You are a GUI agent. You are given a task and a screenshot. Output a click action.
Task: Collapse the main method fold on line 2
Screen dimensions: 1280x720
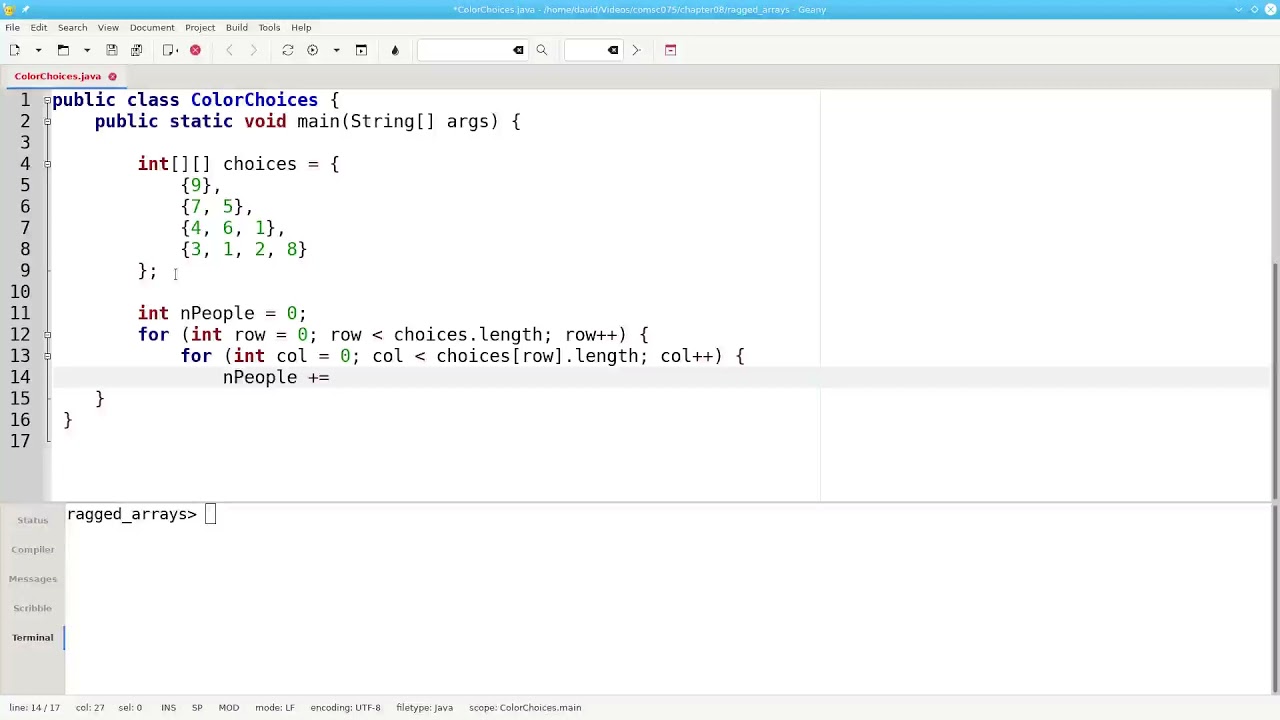(x=47, y=121)
